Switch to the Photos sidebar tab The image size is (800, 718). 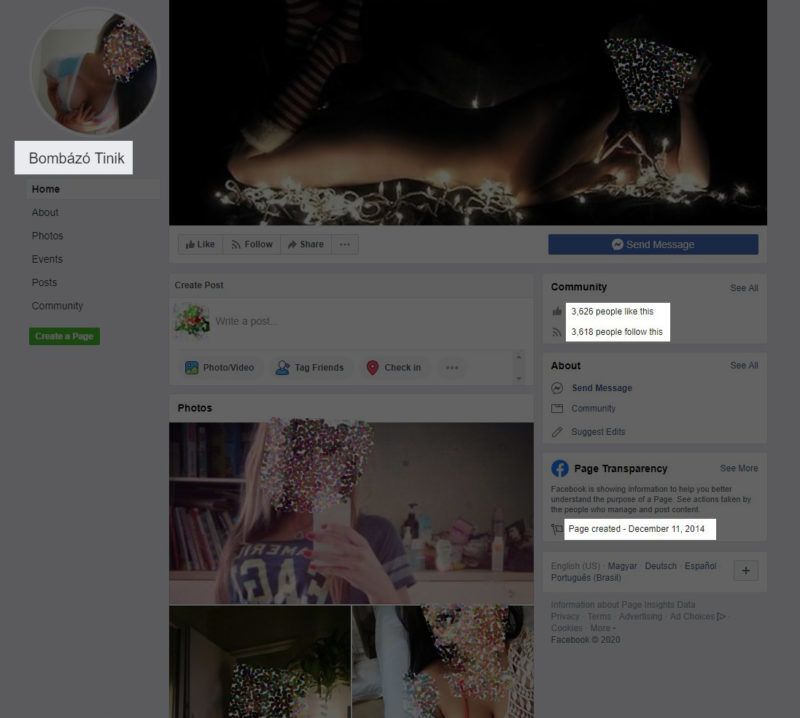(47, 236)
